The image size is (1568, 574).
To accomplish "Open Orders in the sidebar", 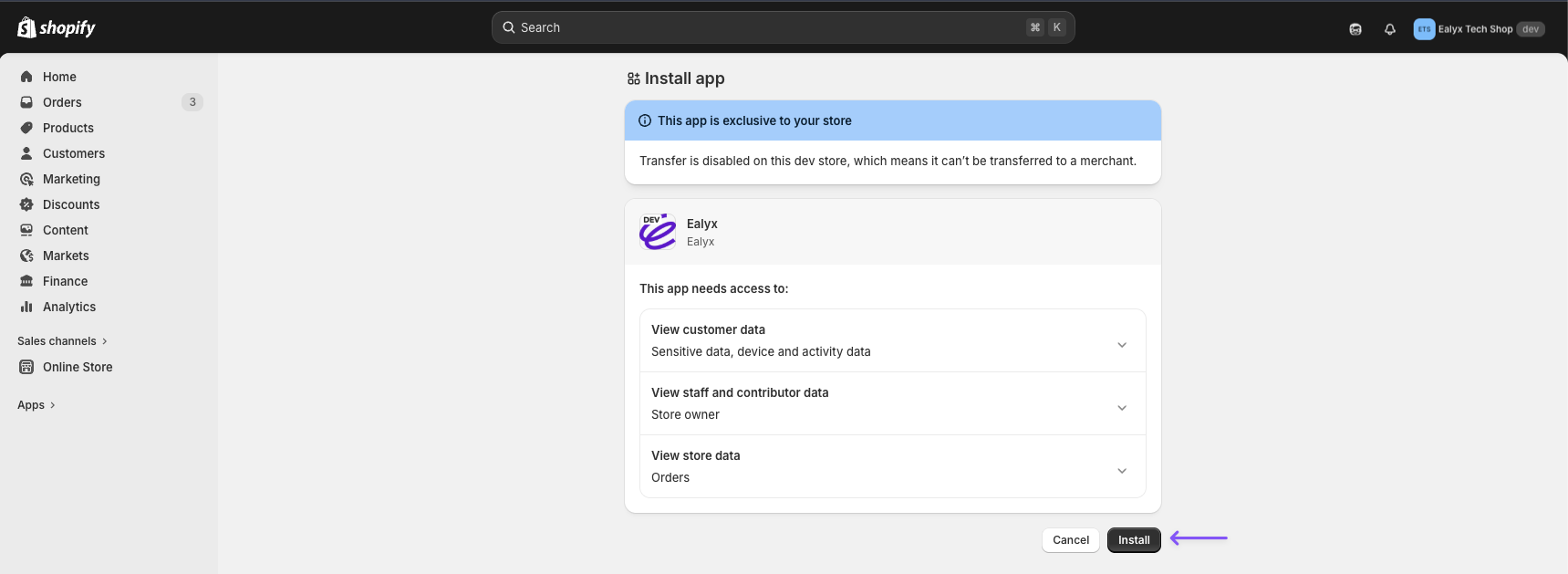I will click(62, 102).
